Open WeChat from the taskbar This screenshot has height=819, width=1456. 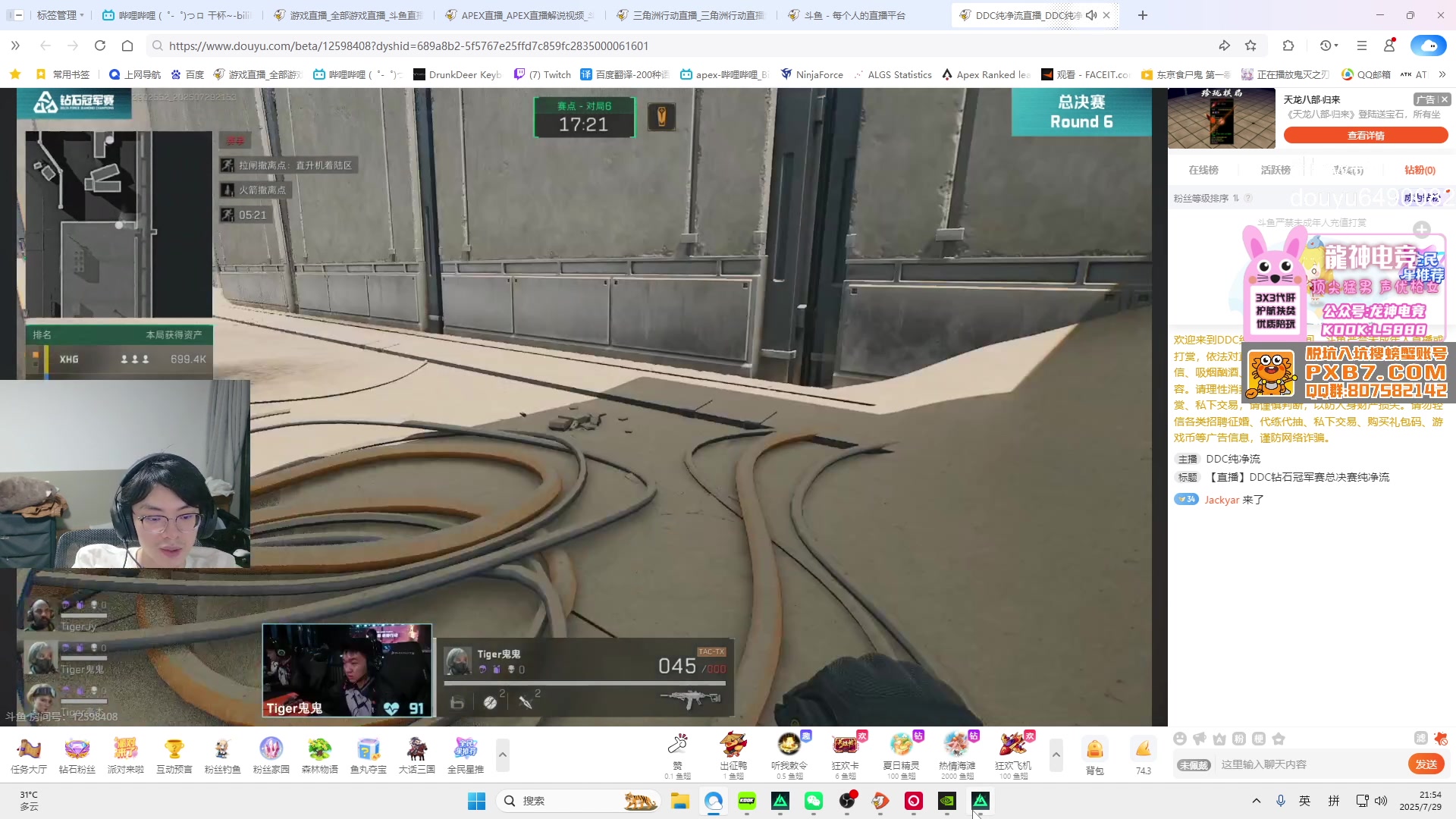pos(814,801)
